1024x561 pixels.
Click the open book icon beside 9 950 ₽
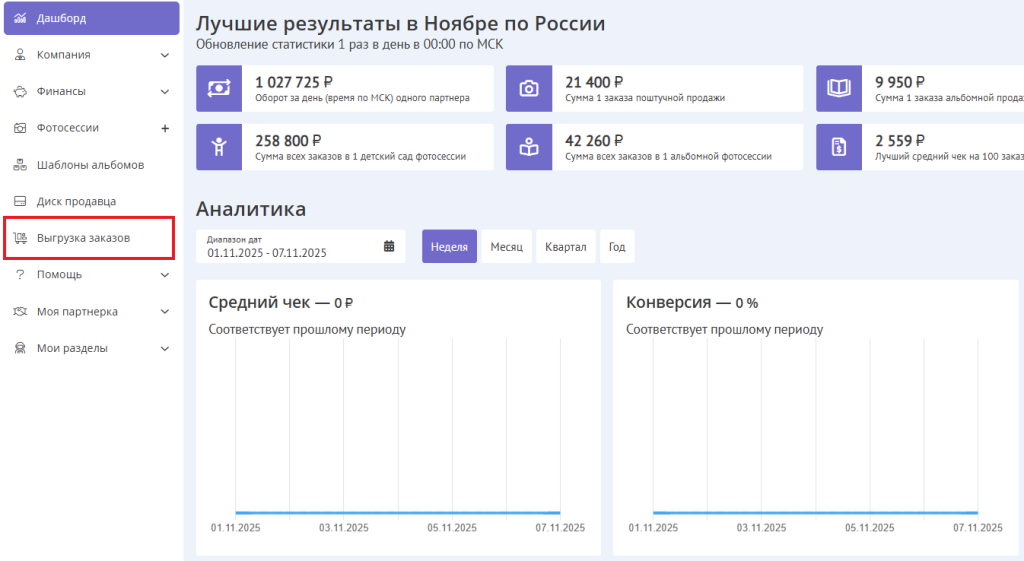coord(838,89)
